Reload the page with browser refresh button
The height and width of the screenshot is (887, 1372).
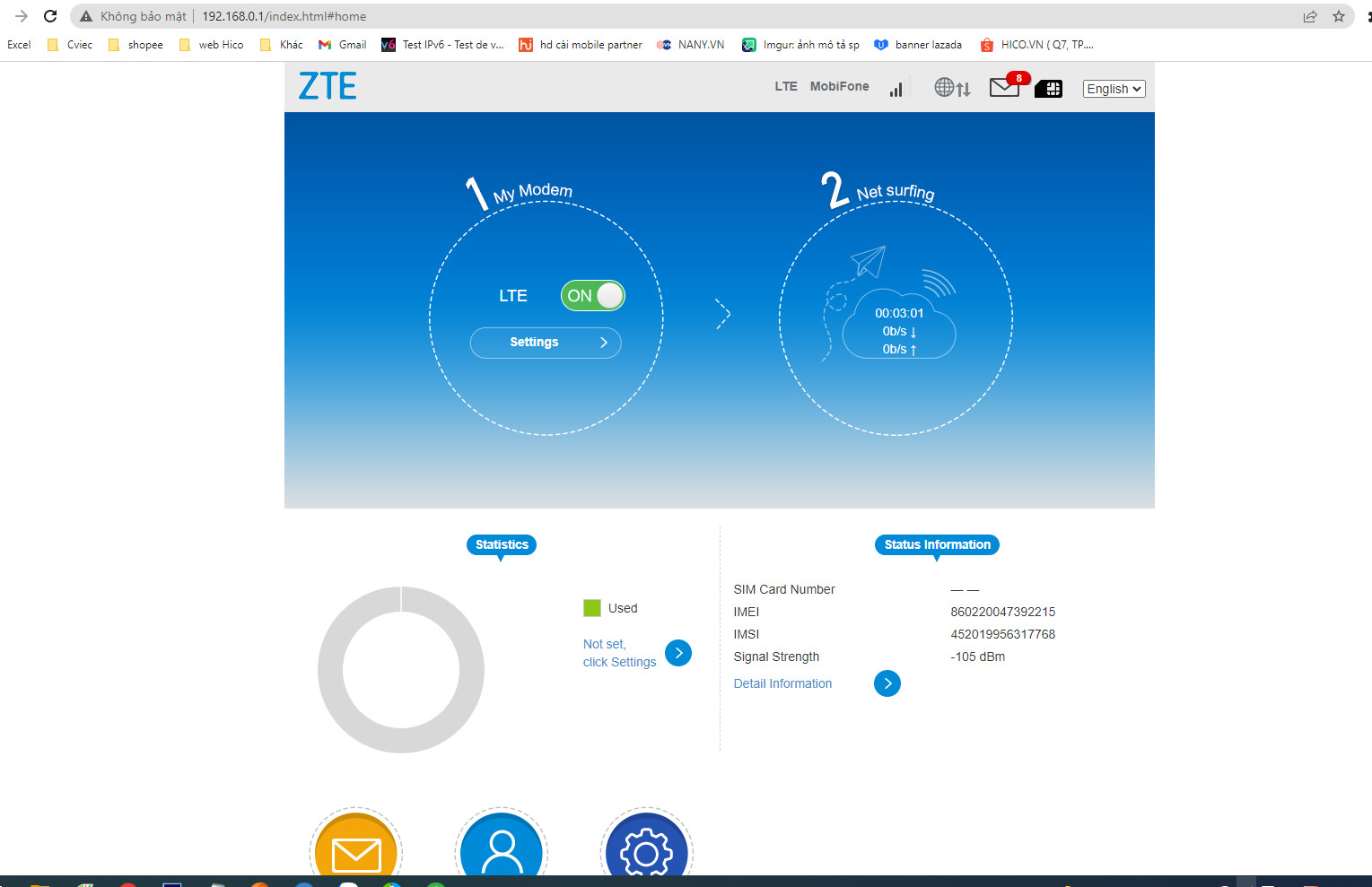click(x=50, y=16)
